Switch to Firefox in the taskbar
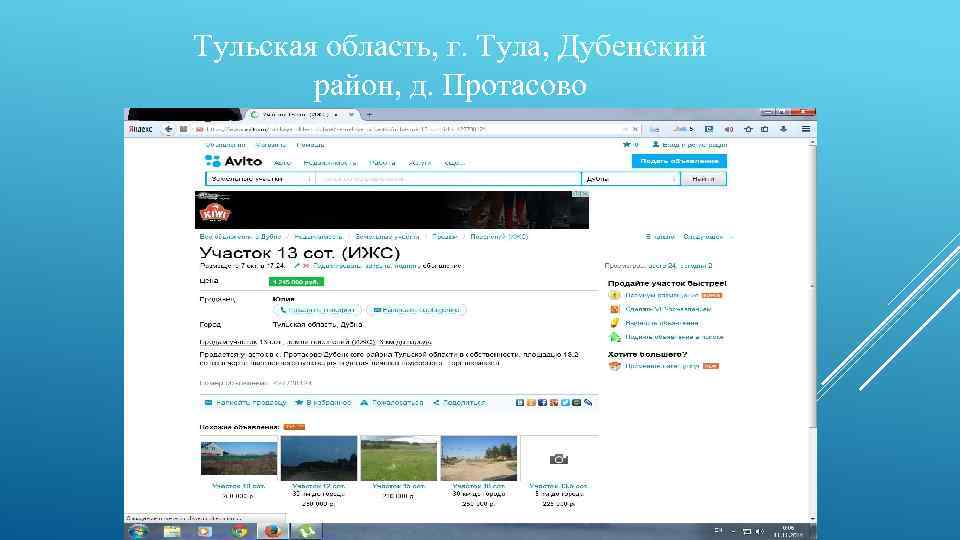Image resolution: width=960 pixels, height=540 pixels. [272, 531]
